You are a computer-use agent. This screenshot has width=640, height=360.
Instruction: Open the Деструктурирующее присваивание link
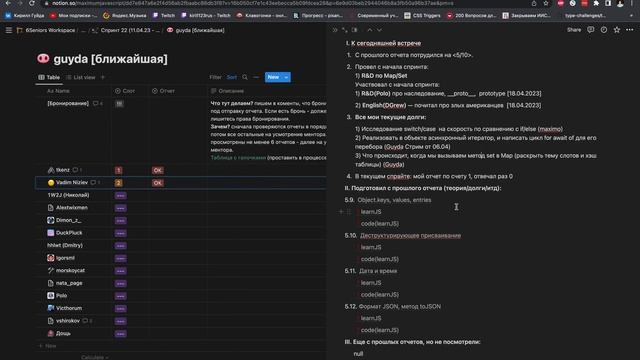click(410, 236)
